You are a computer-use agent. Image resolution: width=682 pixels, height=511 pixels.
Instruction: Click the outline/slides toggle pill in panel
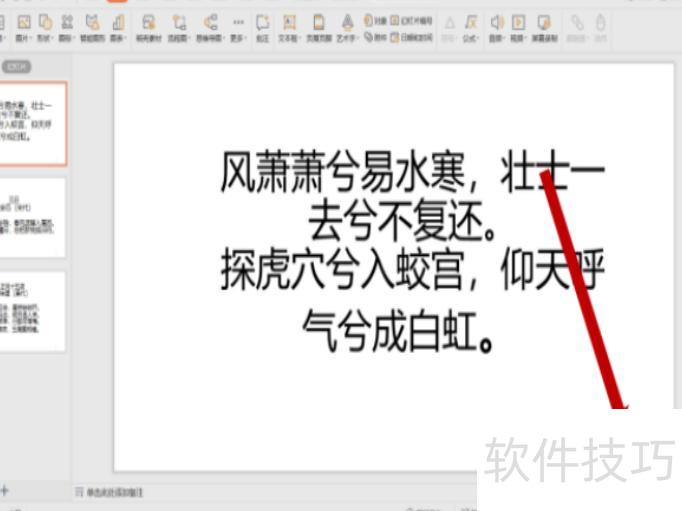pos(17,67)
